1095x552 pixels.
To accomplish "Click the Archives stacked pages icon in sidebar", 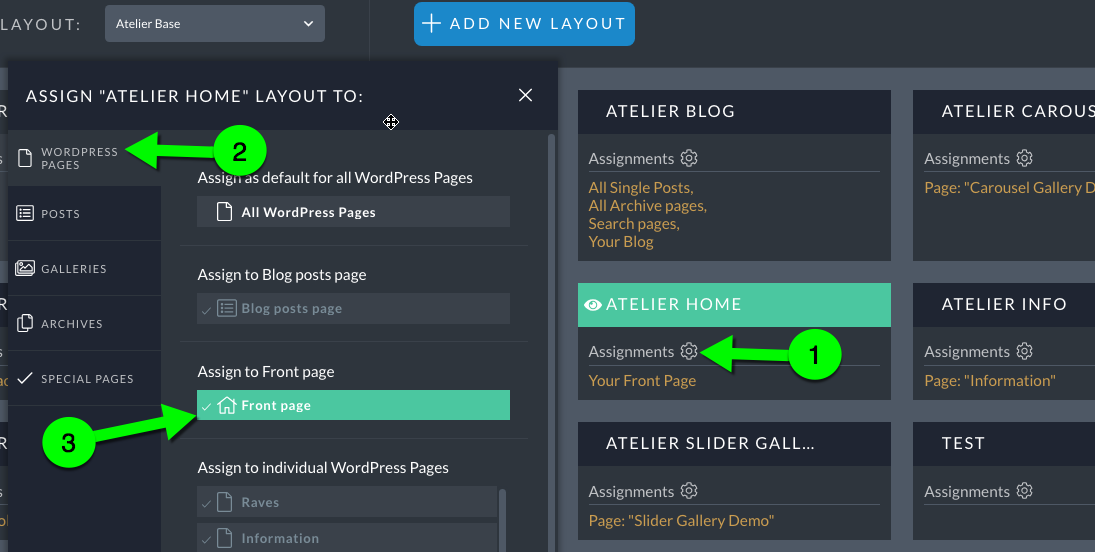I will (25, 323).
